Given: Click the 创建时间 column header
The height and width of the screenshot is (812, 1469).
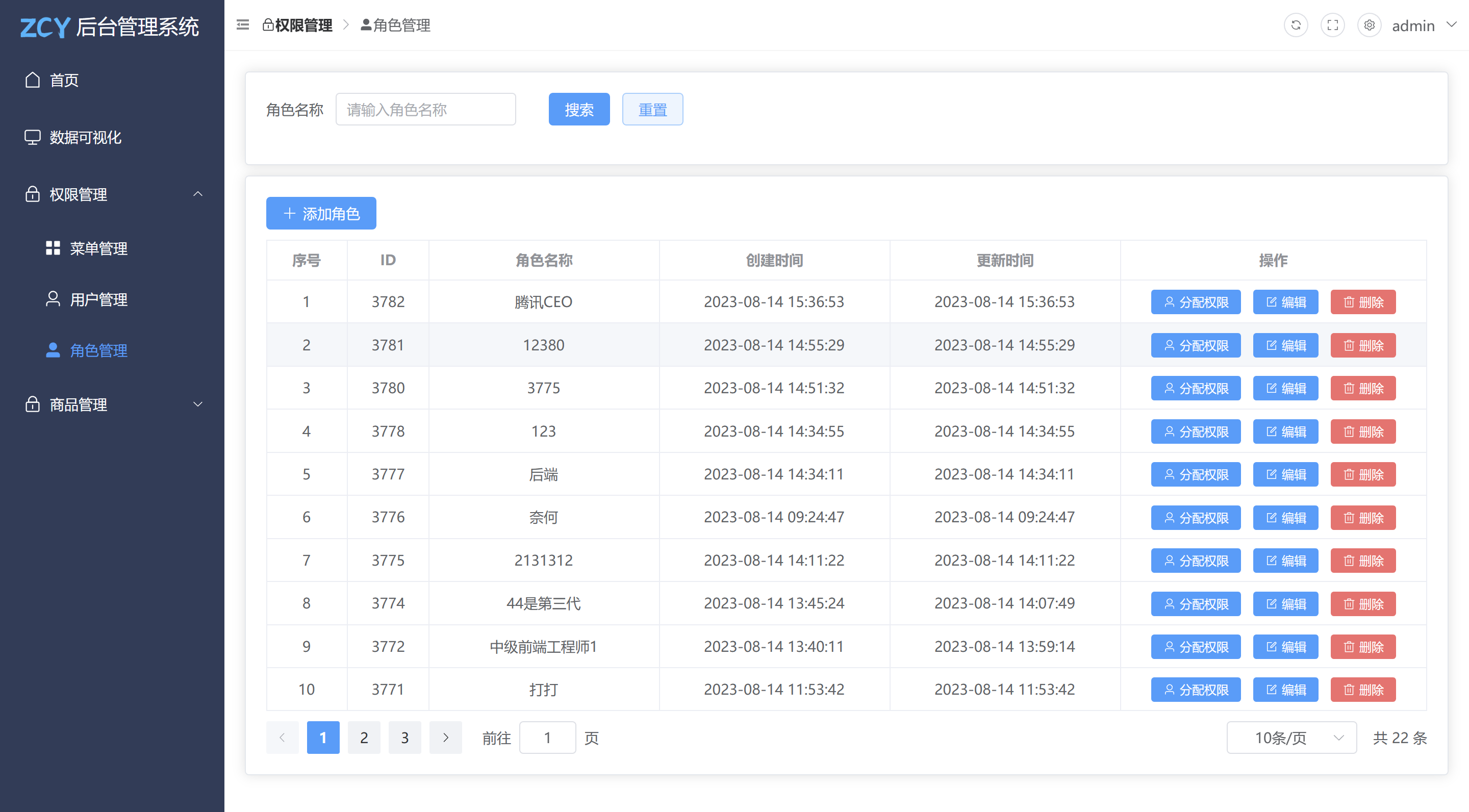Looking at the screenshot, I should tap(774, 260).
